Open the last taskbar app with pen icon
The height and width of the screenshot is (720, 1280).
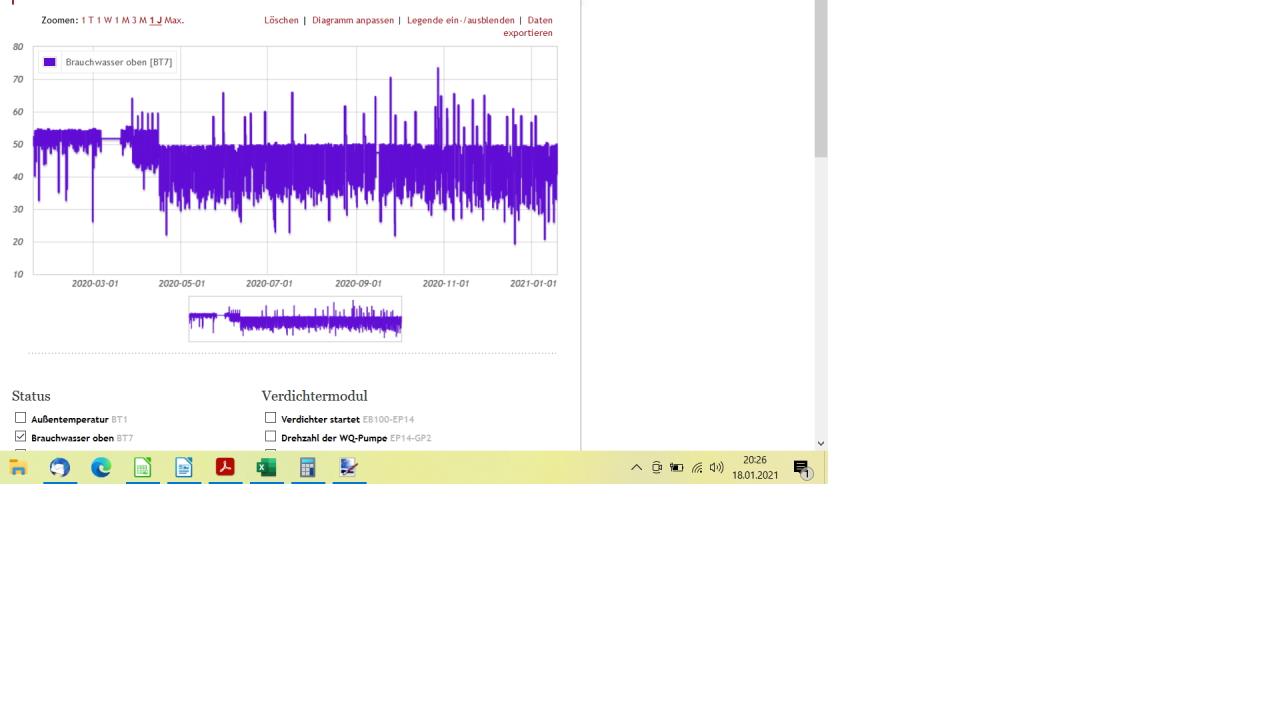click(x=349, y=467)
